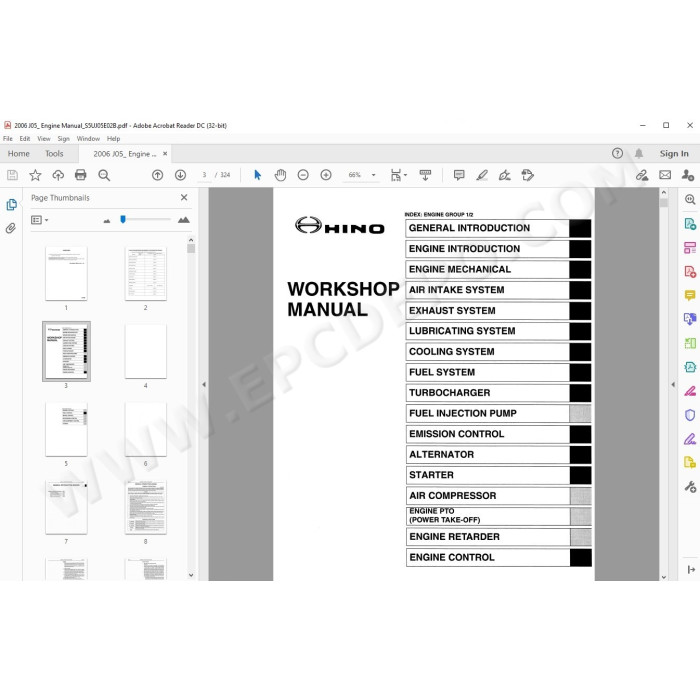
Task: Open help question mark icon
Action: [617, 154]
